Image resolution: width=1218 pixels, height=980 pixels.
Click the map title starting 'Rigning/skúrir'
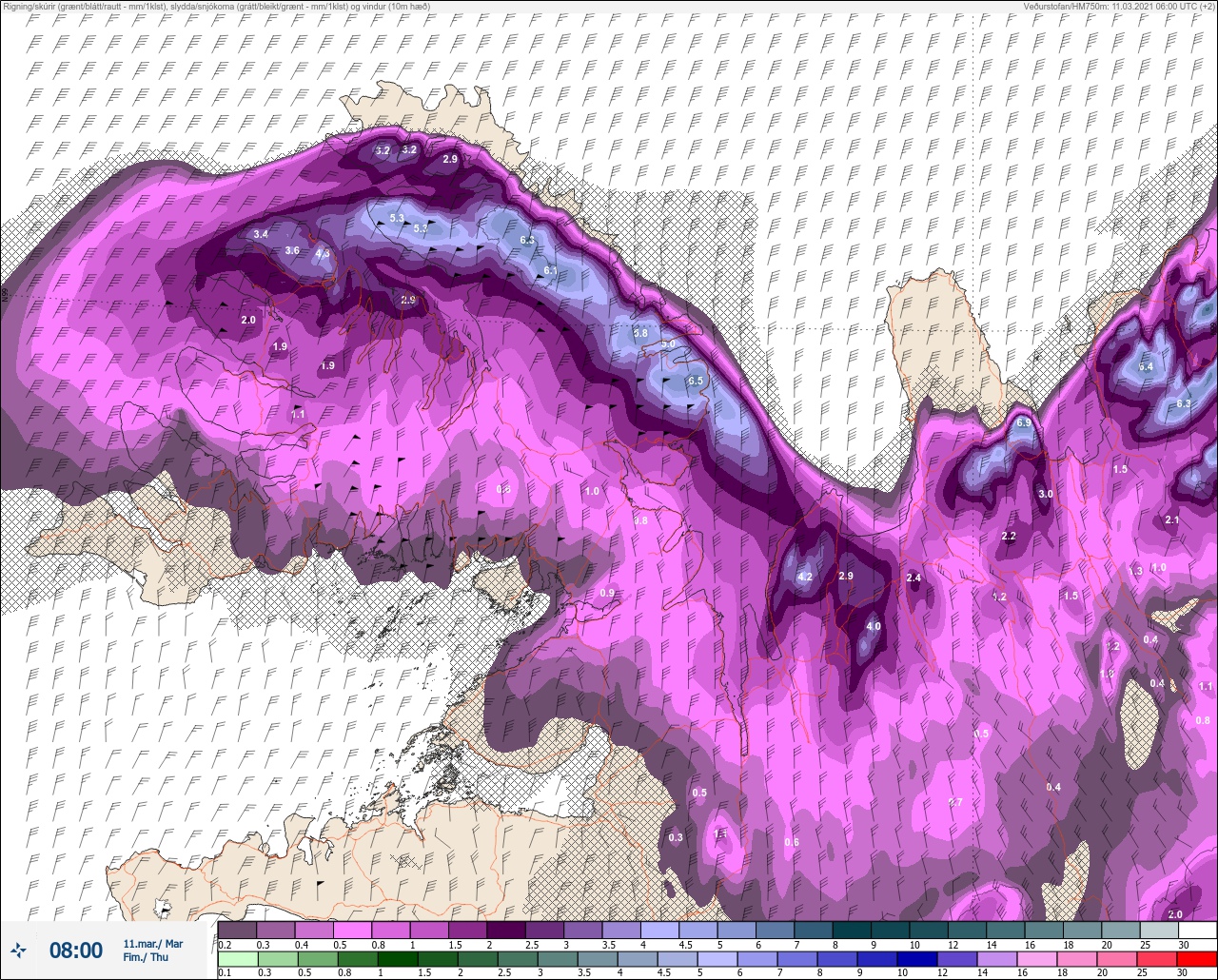click(216, 7)
